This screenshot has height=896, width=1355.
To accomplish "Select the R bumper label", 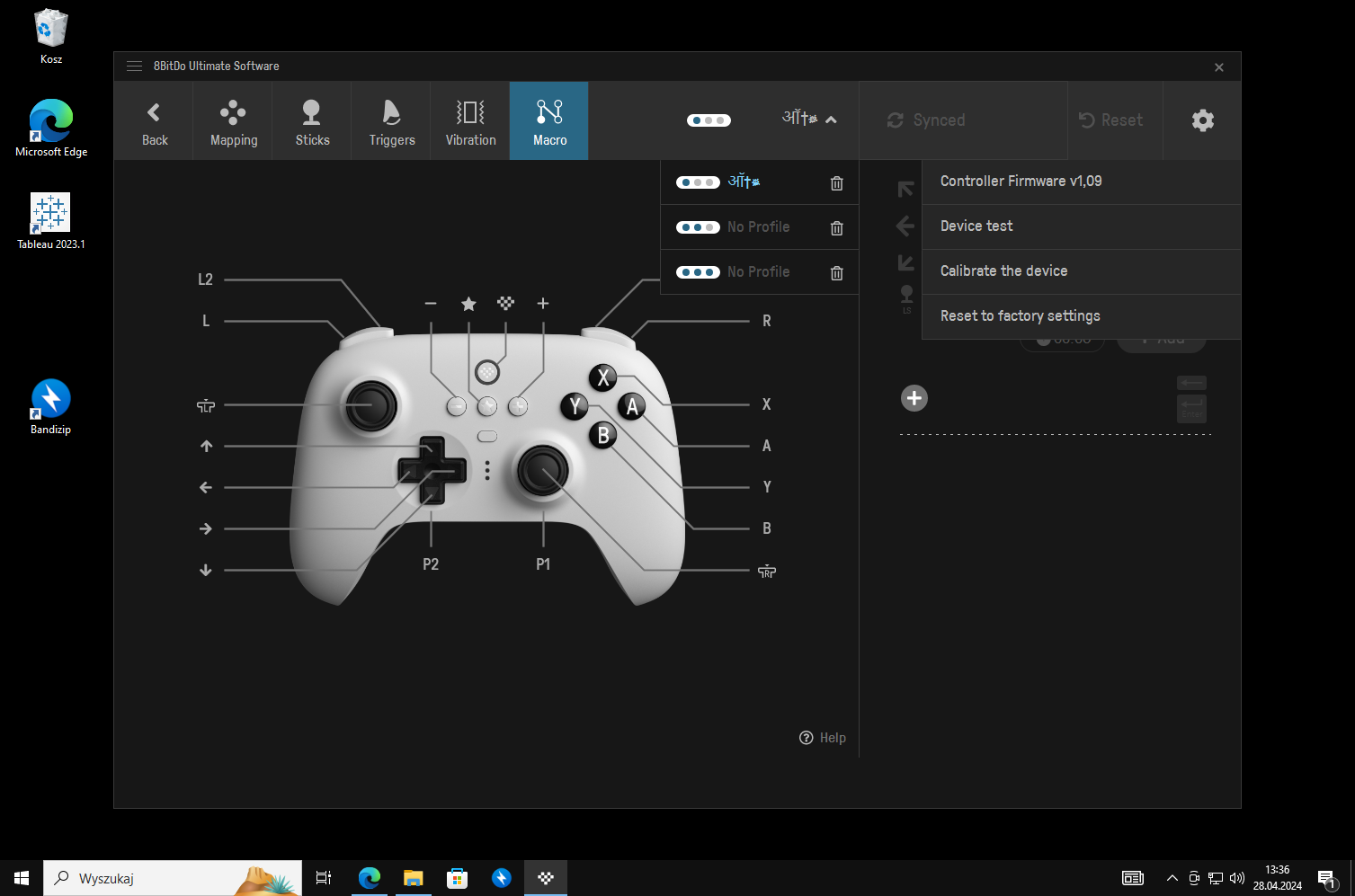I will (767, 321).
